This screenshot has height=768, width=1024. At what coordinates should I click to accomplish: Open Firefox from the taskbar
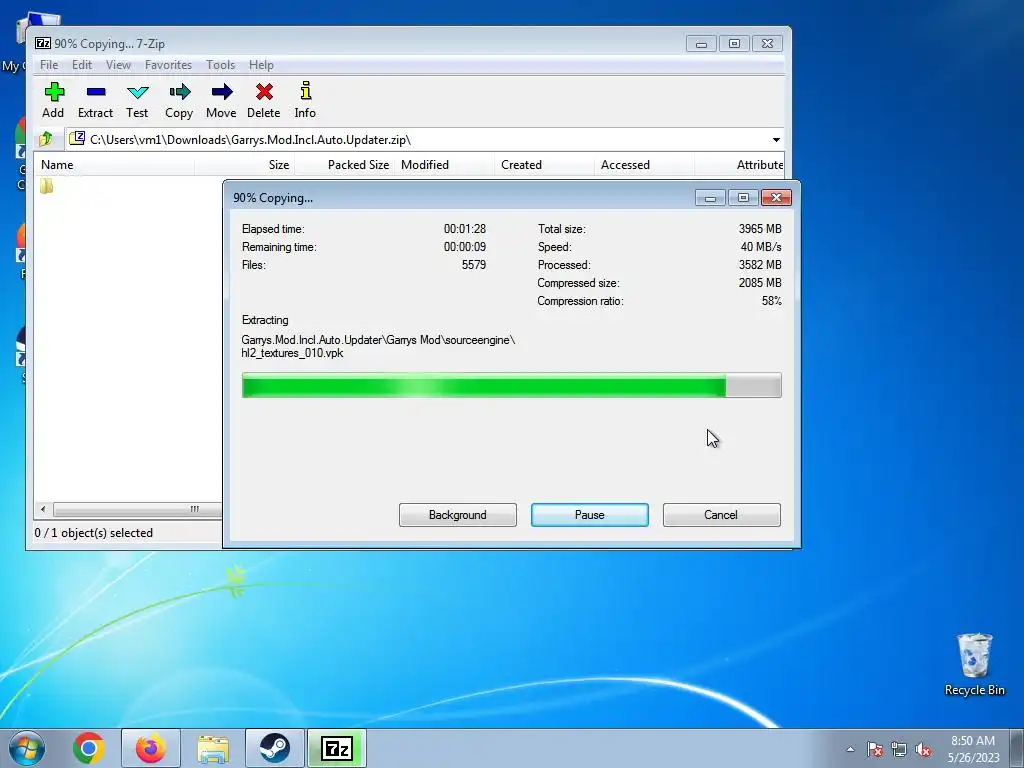150,748
